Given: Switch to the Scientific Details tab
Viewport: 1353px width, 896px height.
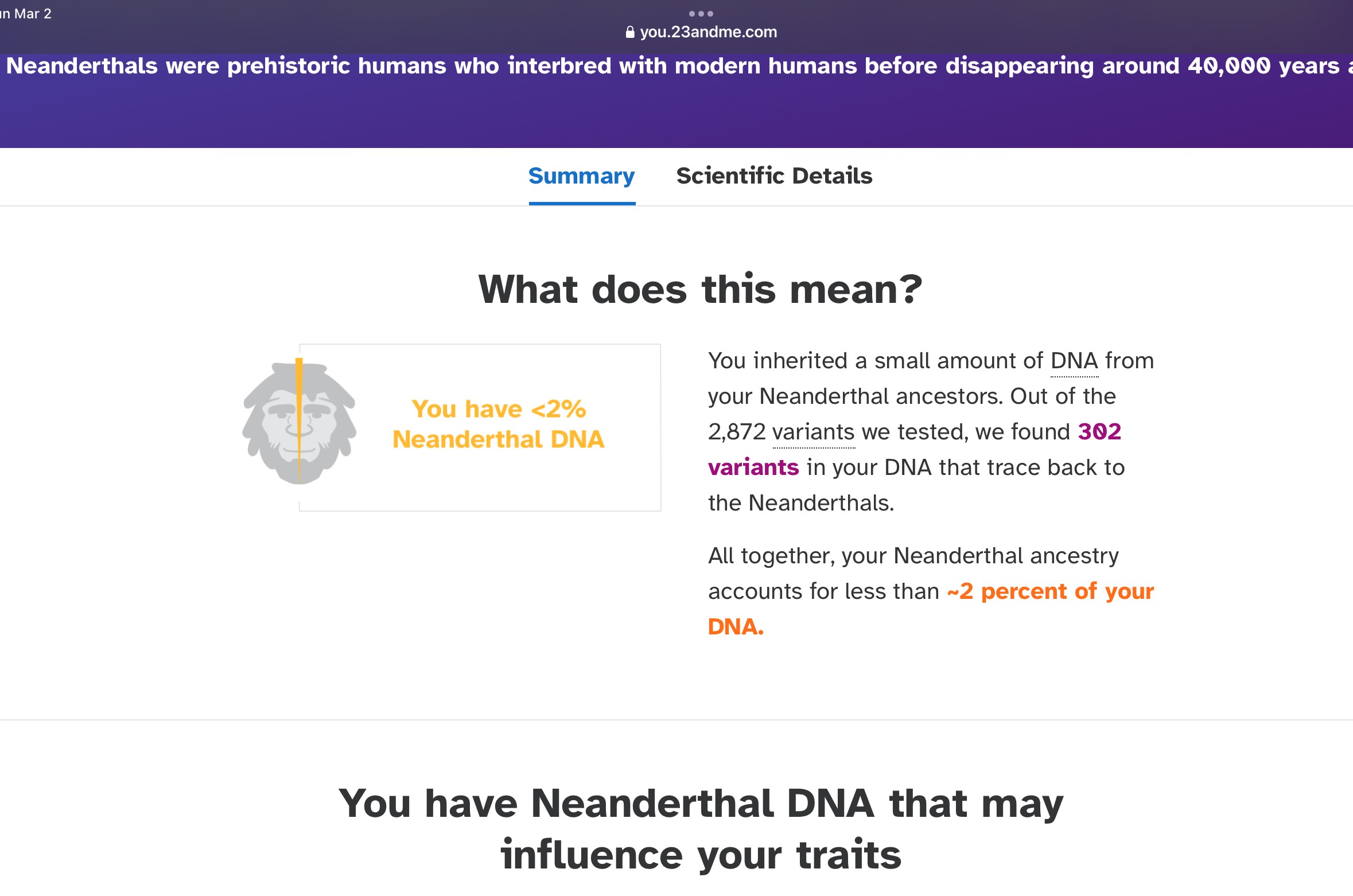Looking at the screenshot, I should (x=774, y=176).
